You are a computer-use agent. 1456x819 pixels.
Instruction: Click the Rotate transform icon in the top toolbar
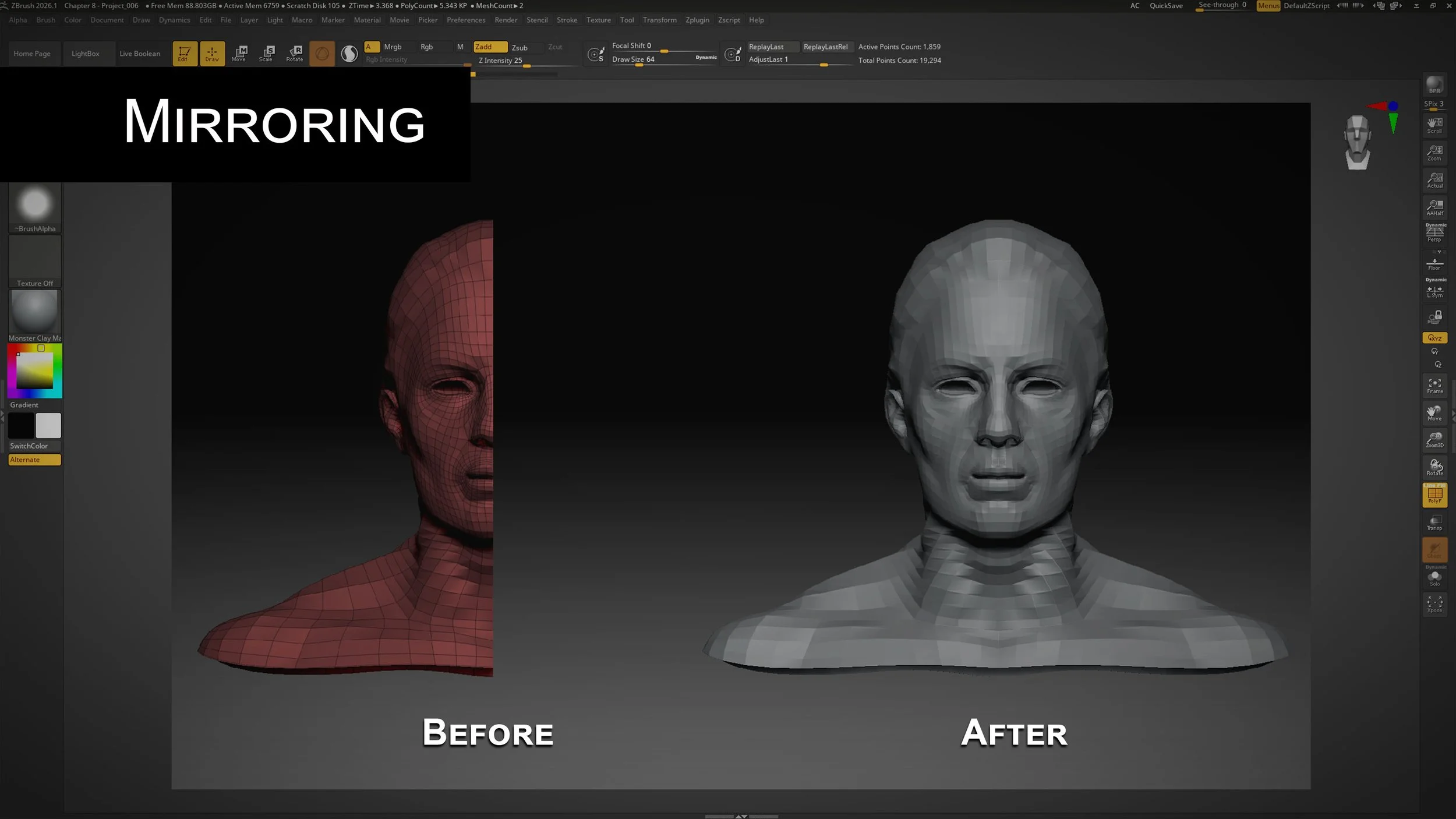[295, 53]
